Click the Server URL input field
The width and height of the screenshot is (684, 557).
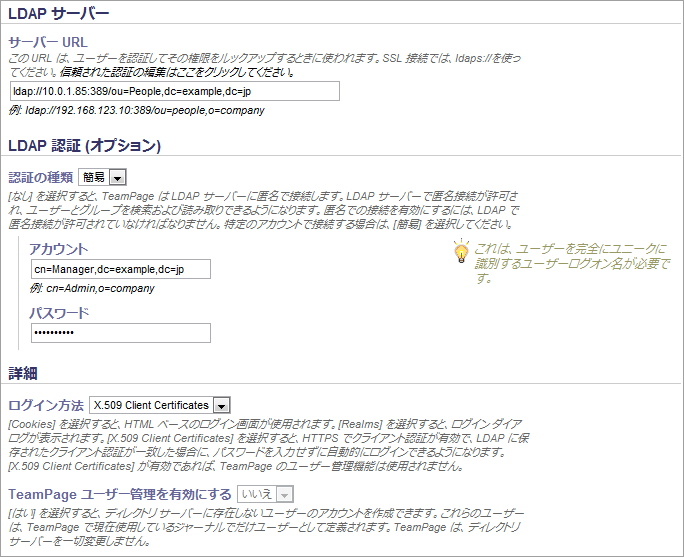tap(174, 92)
